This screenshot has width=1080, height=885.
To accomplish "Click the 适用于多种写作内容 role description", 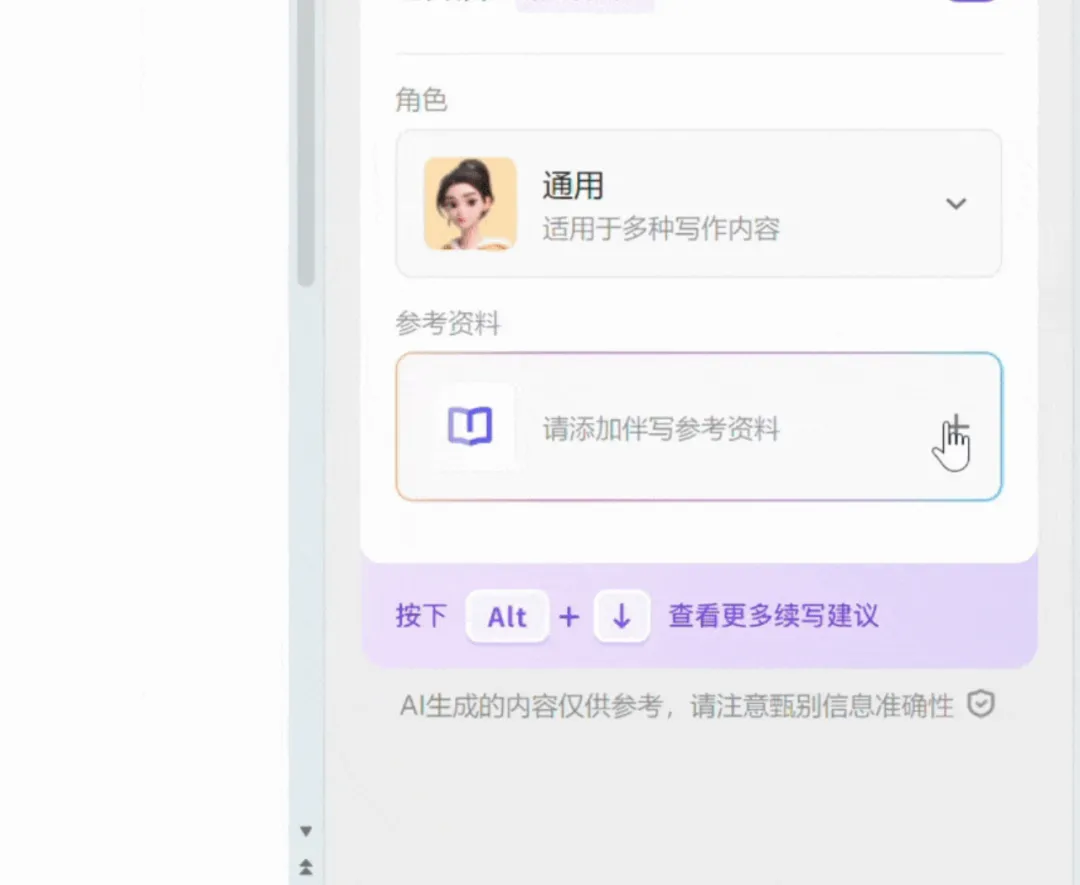I will (661, 229).
